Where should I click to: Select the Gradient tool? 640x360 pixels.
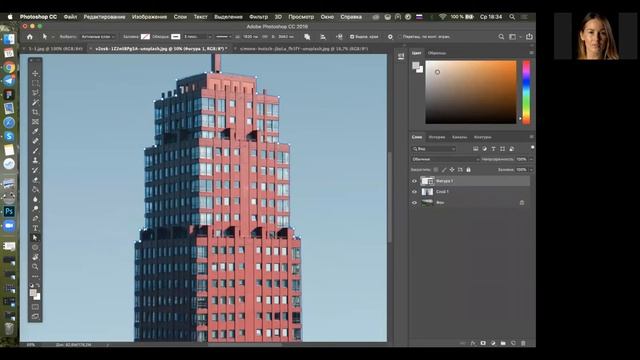(x=35, y=189)
